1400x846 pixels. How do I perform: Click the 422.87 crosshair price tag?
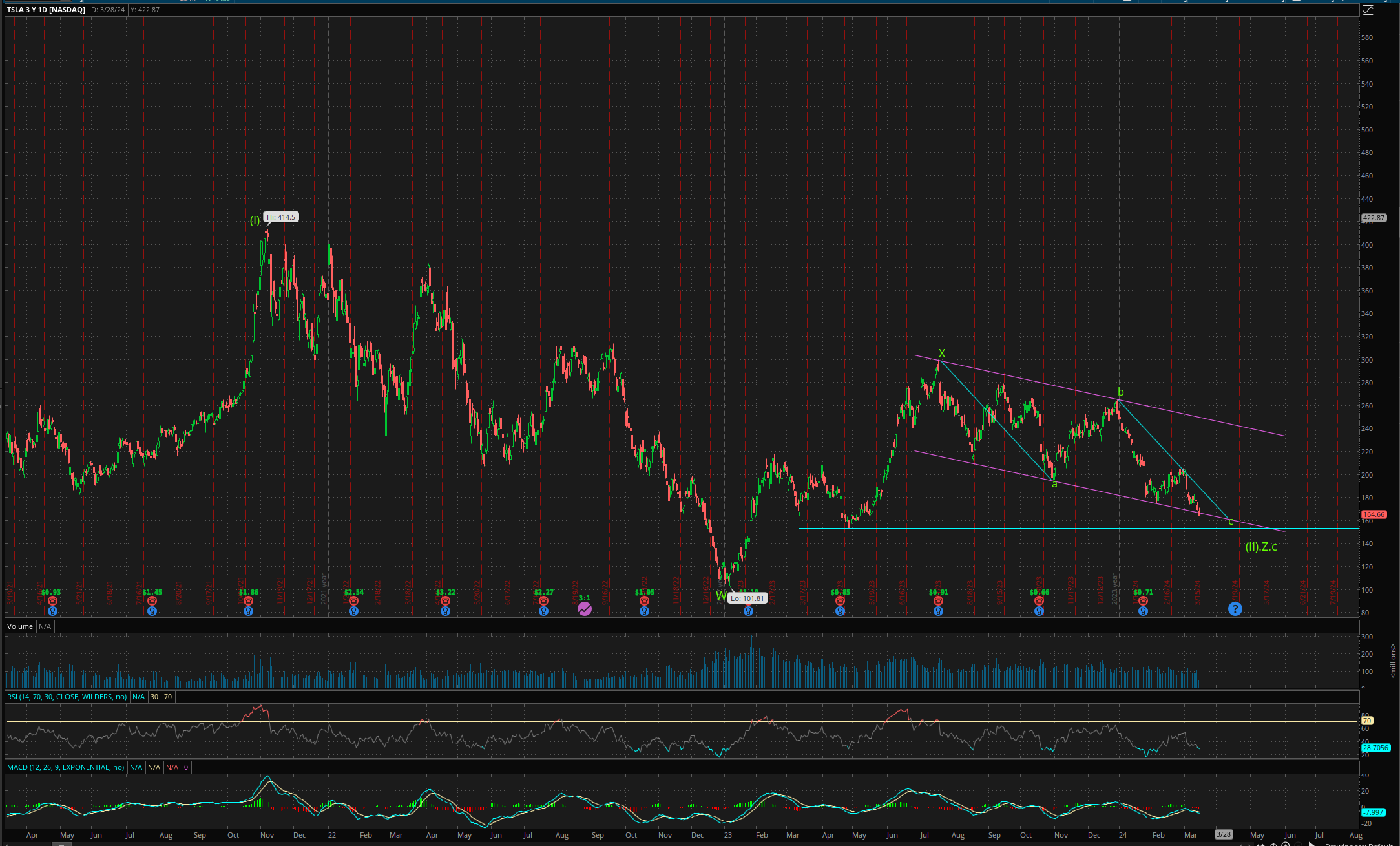pyautogui.click(x=1374, y=218)
